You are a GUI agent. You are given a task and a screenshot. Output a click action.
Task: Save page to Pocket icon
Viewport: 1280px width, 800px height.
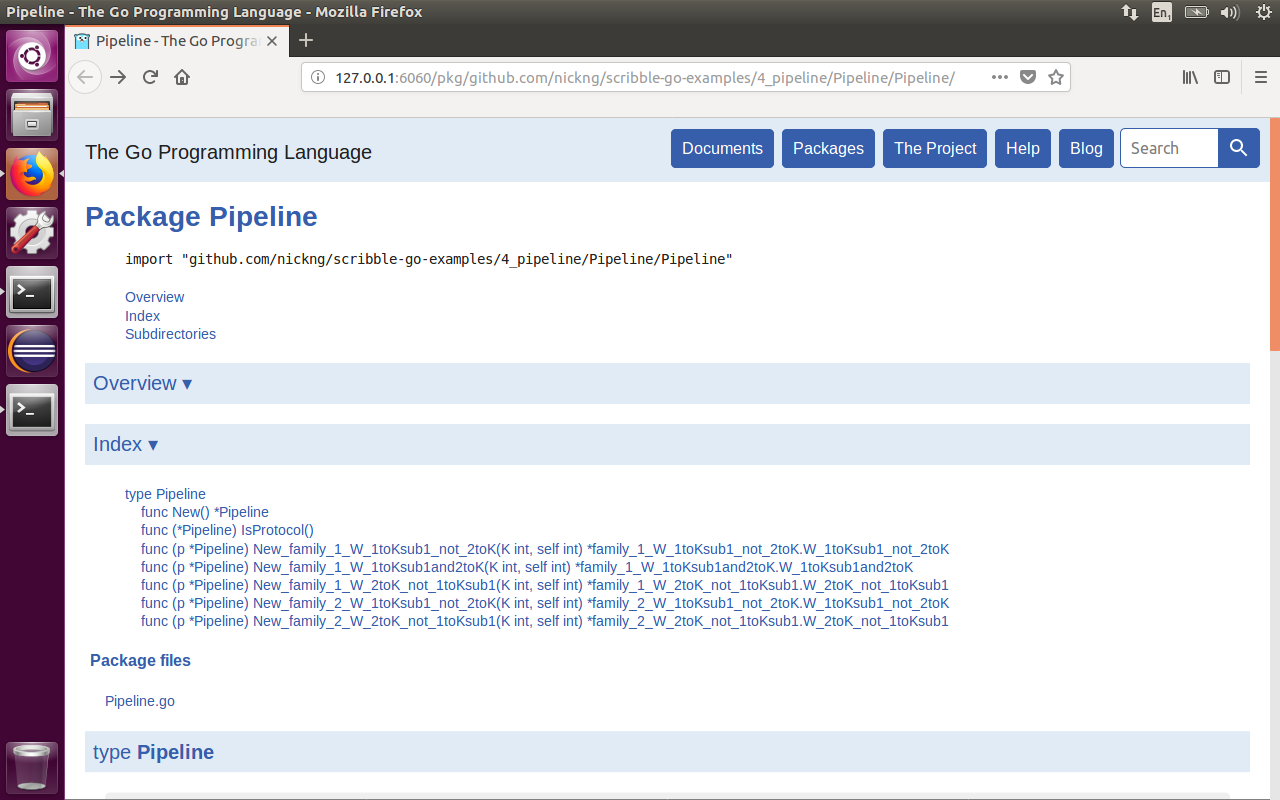click(1028, 77)
